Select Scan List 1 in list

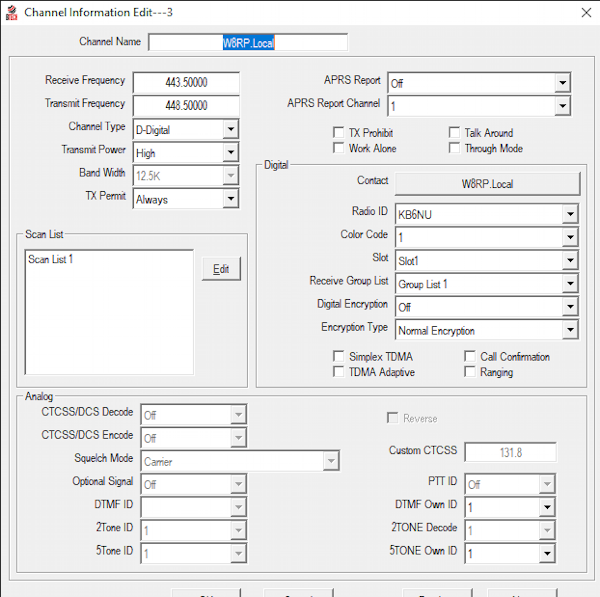pyautogui.click(x=51, y=260)
